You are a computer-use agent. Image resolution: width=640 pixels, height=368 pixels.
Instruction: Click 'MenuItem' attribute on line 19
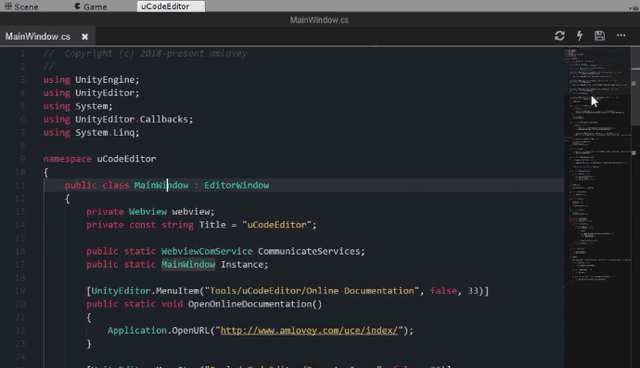(x=177, y=291)
